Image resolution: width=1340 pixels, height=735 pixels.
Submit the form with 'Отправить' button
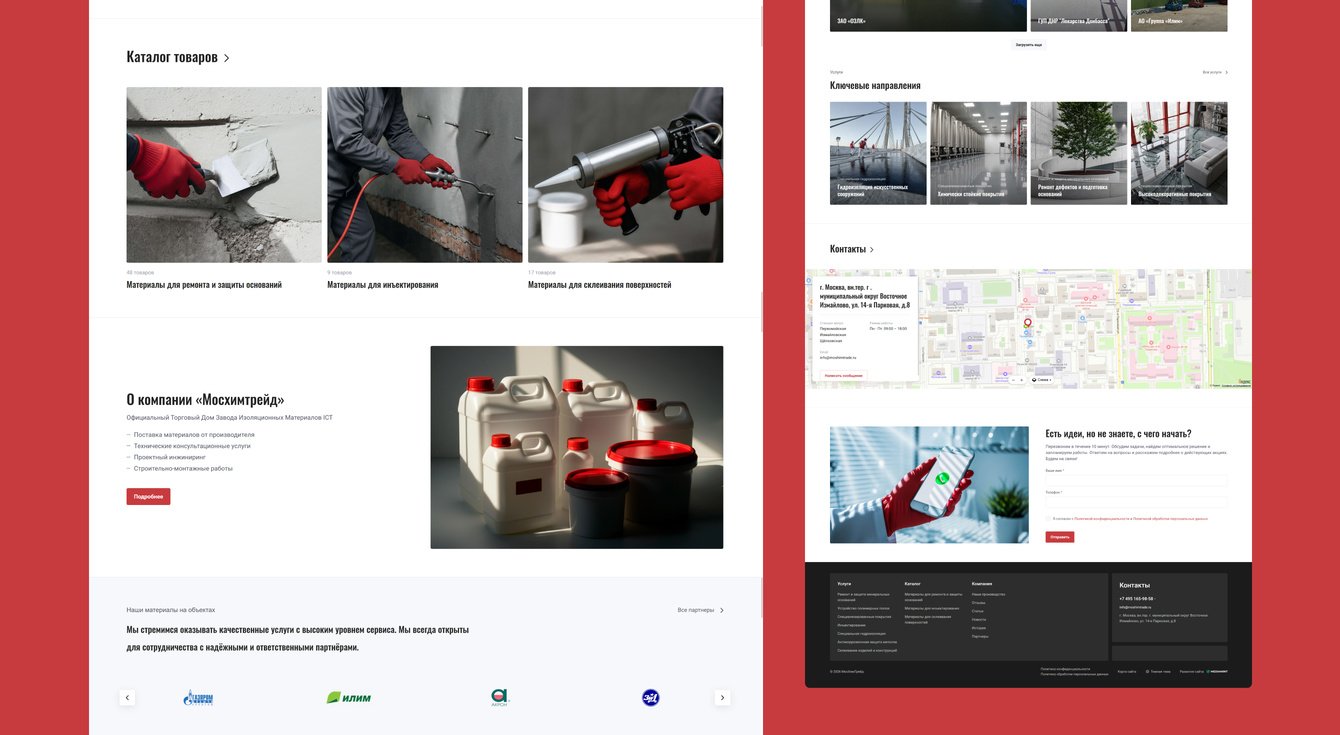pos(1060,537)
